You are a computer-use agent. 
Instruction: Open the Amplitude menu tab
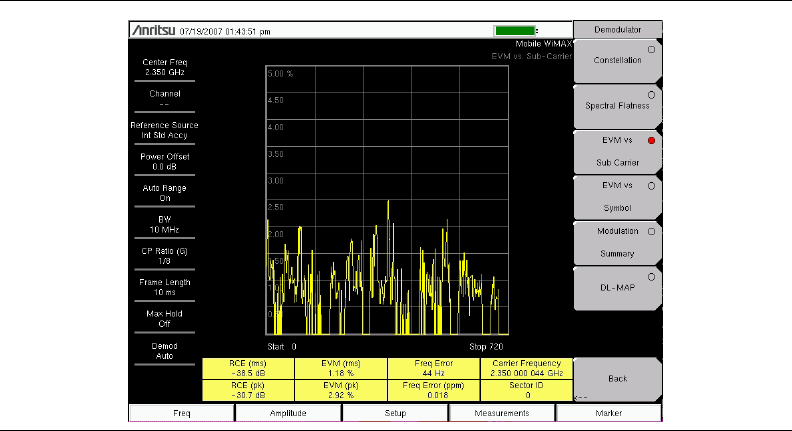pyautogui.click(x=288, y=412)
